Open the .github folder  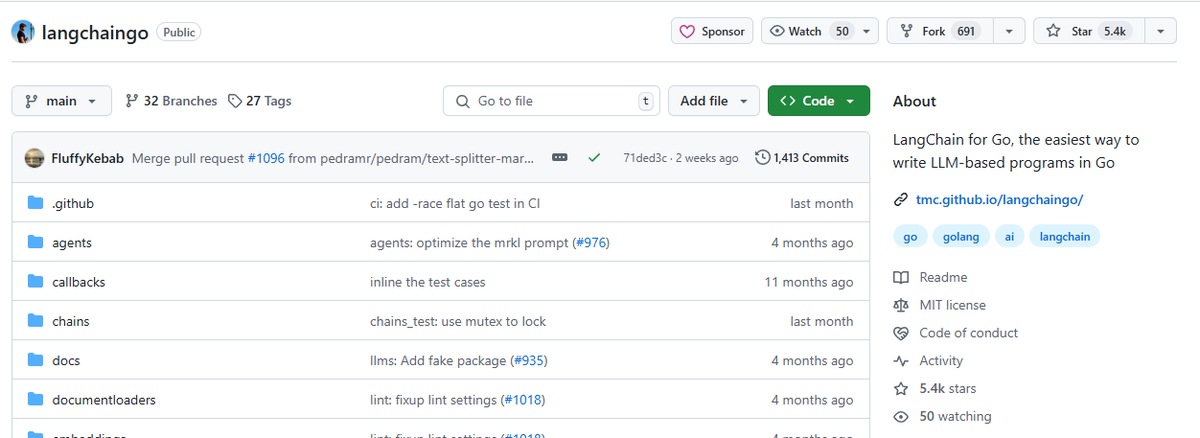72,203
